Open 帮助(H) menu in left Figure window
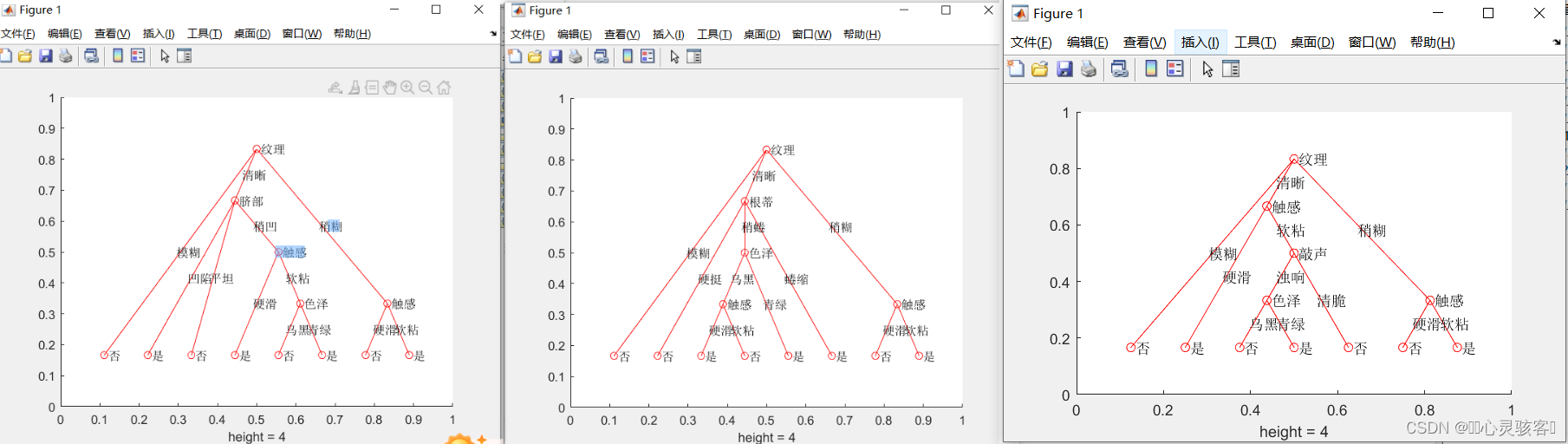The image size is (1568, 444). click(352, 34)
